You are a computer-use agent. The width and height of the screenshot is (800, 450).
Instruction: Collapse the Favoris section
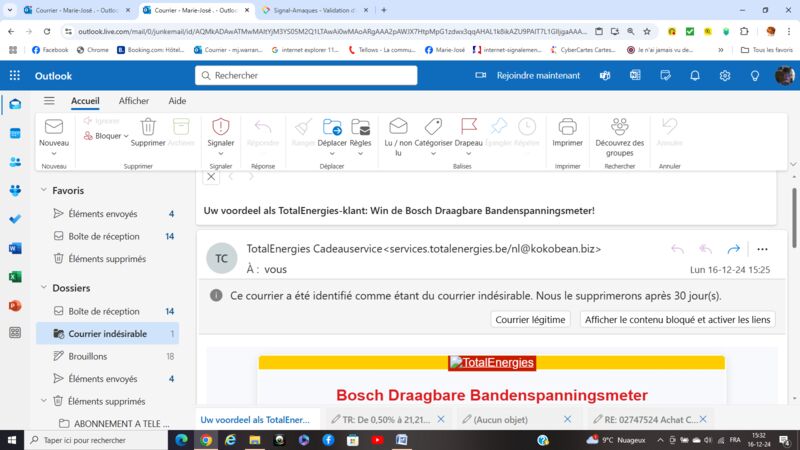coord(44,190)
